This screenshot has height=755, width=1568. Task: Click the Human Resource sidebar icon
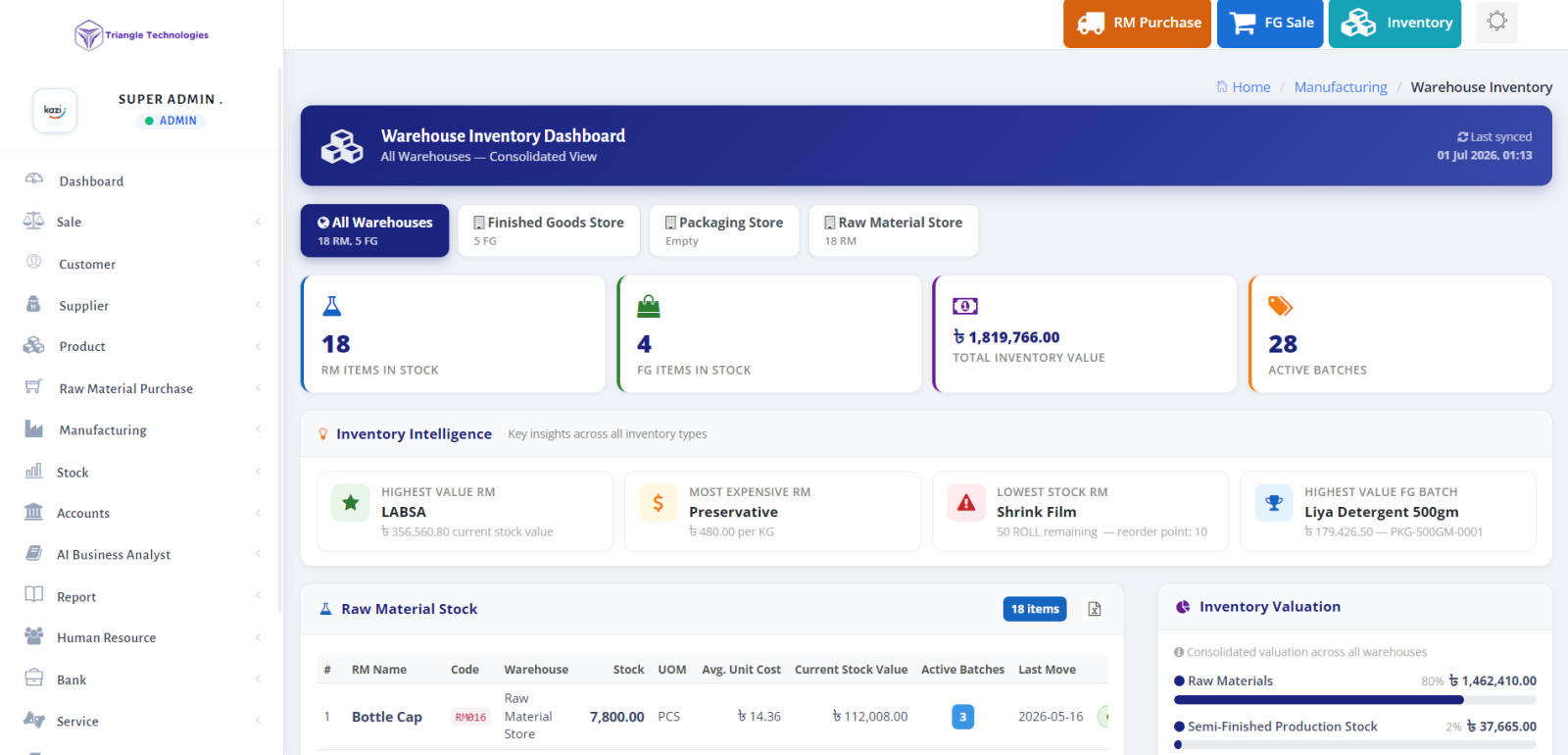34,636
